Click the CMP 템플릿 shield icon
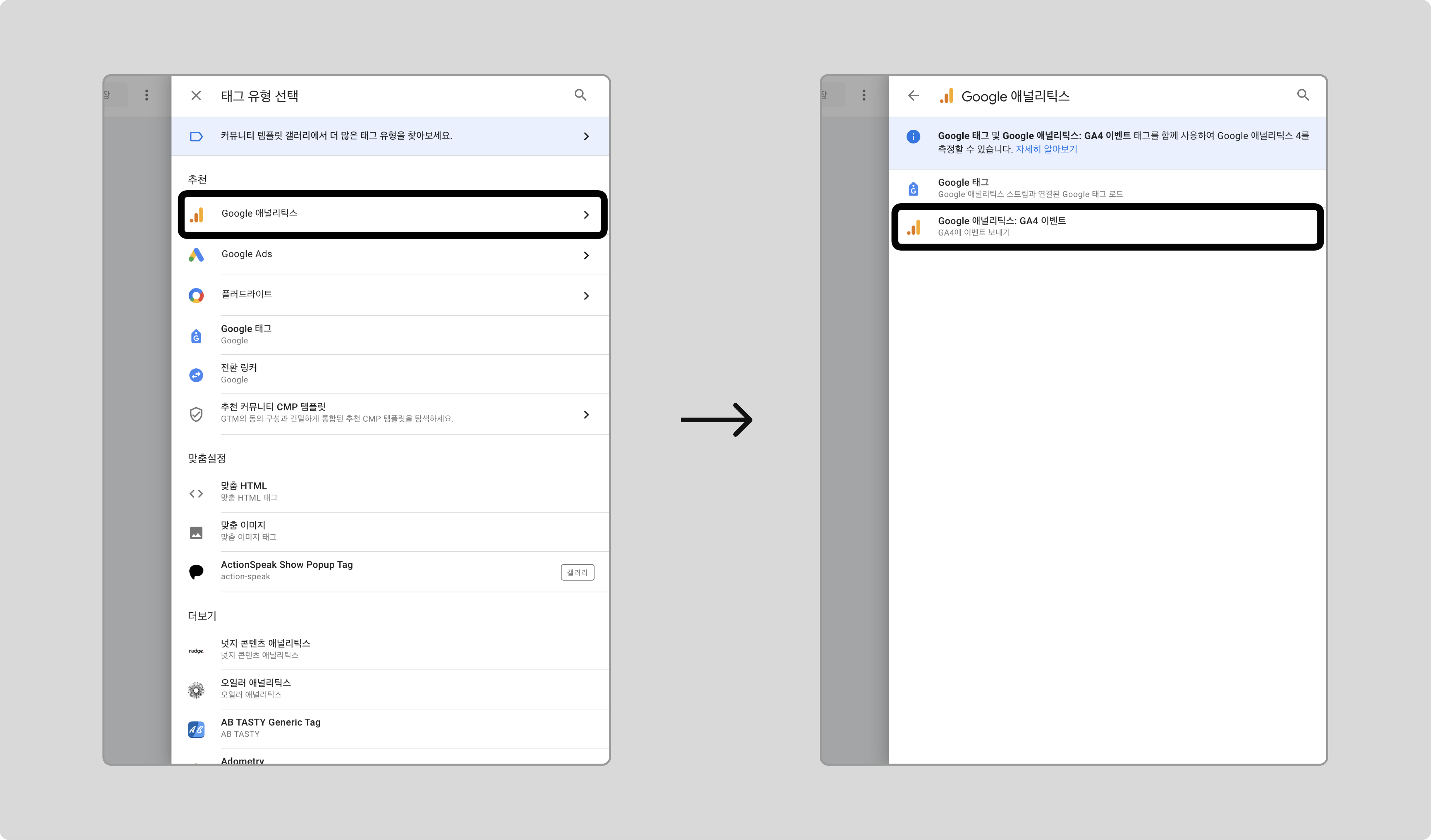This screenshot has height=840, width=1431. pyautogui.click(x=196, y=415)
